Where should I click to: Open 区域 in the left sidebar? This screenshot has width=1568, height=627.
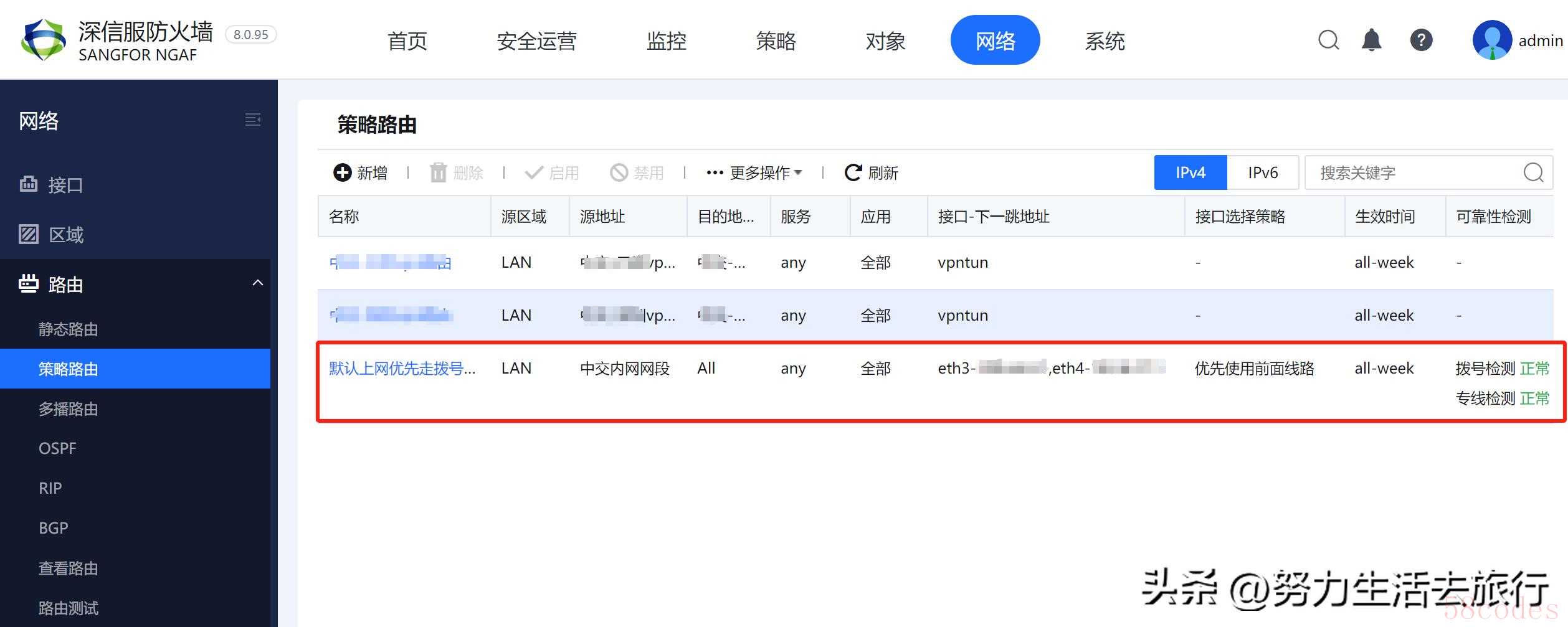point(66,235)
